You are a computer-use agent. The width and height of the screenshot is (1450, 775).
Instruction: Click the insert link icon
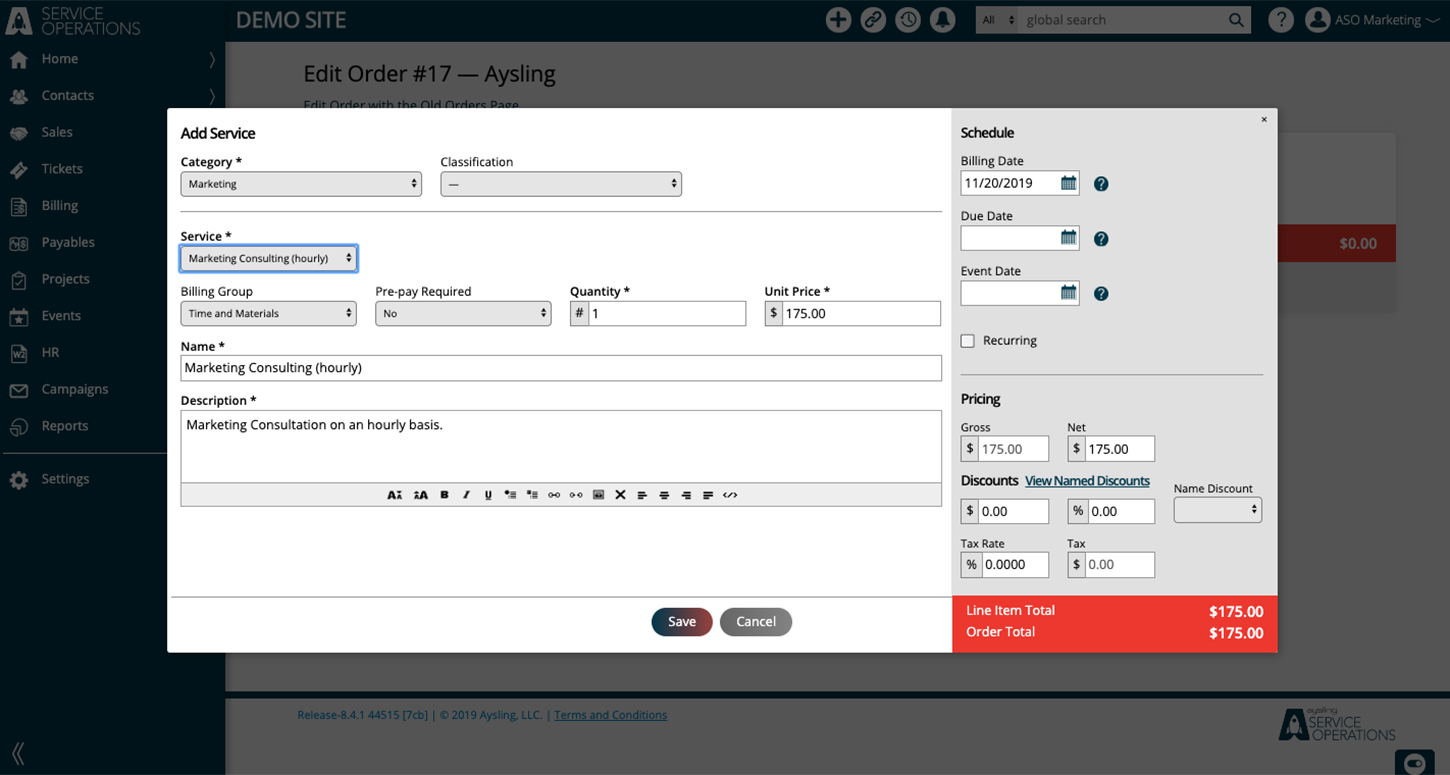point(554,495)
